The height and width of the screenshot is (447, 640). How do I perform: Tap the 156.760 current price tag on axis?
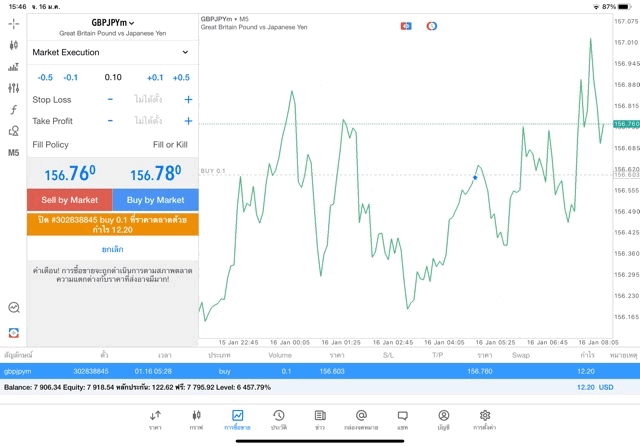coord(627,124)
